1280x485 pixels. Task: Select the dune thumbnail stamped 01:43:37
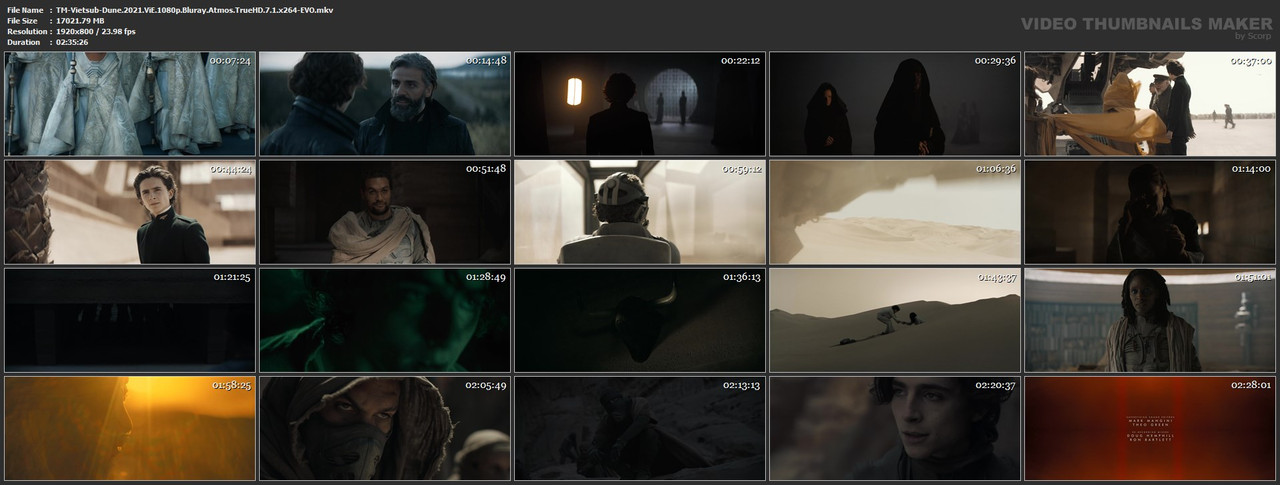(x=895, y=320)
